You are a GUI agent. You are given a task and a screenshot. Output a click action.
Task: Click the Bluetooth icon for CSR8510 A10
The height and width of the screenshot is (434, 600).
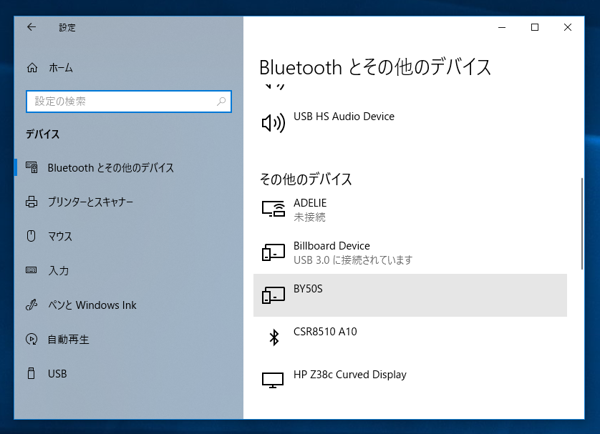pyautogui.click(x=274, y=338)
